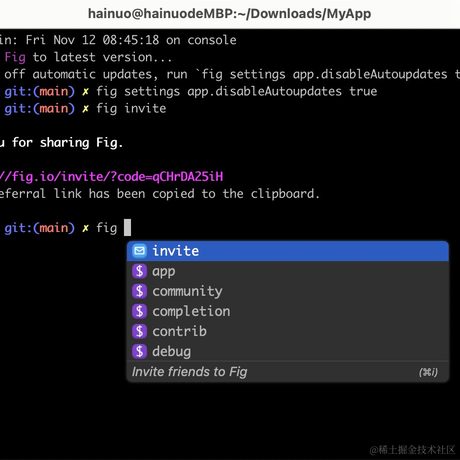Click 'for sharing Fig.' message text

pyautogui.click(x=68, y=142)
